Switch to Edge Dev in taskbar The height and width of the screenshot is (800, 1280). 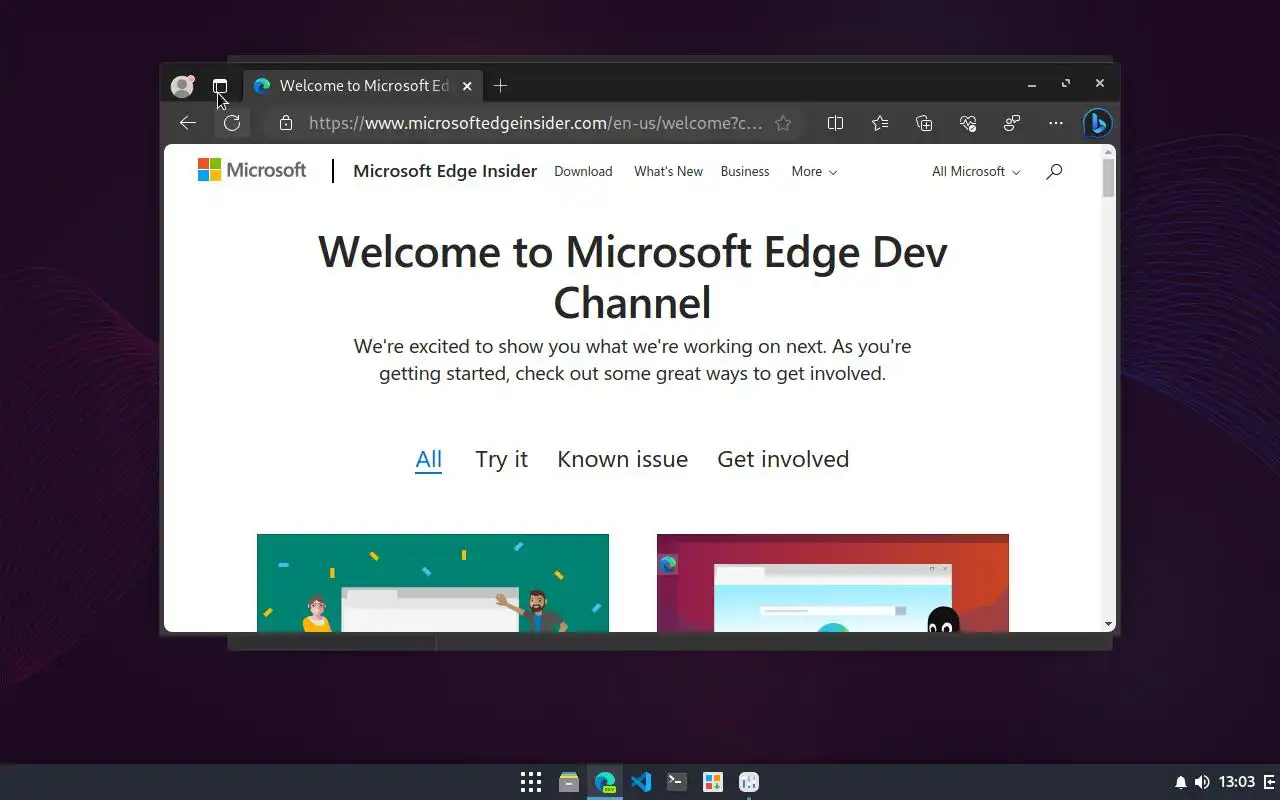[605, 782]
